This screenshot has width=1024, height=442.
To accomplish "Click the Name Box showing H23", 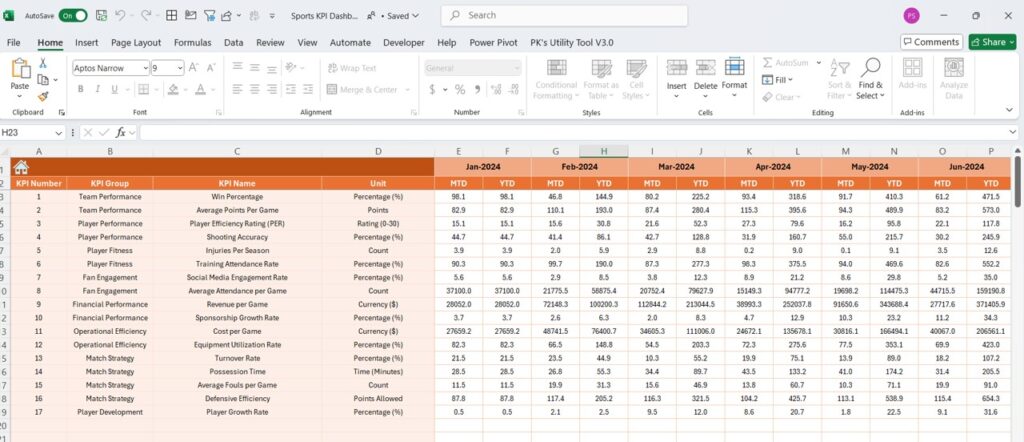I will point(32,133).
